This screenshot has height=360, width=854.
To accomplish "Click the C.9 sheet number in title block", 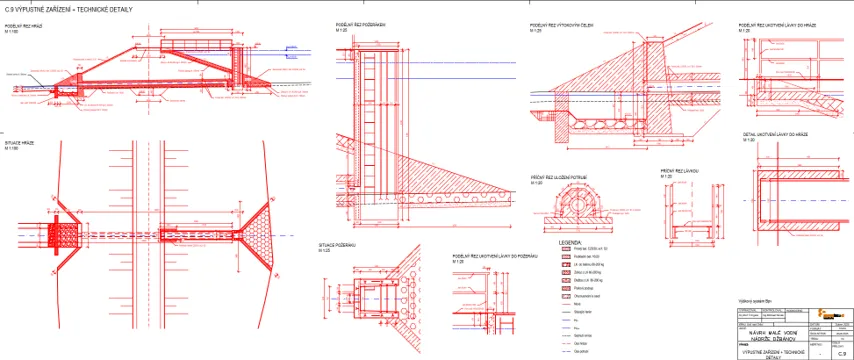I will (841, 354).
